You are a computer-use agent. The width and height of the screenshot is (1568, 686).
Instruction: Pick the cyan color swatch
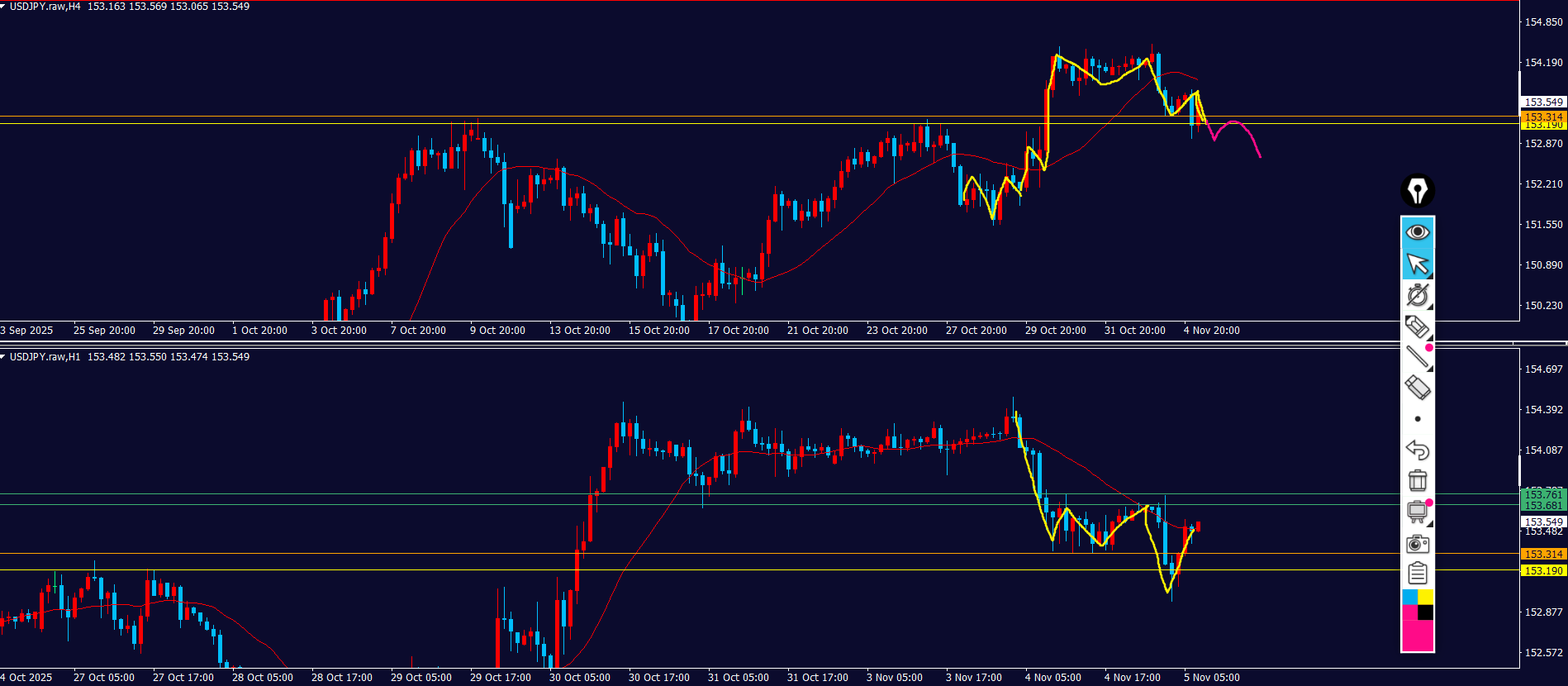[x=1409, y=597]
